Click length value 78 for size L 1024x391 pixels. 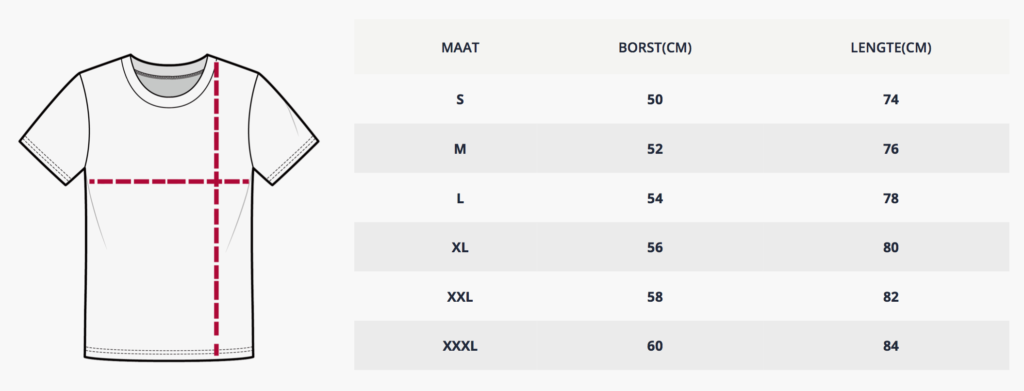tap(891, 198)
